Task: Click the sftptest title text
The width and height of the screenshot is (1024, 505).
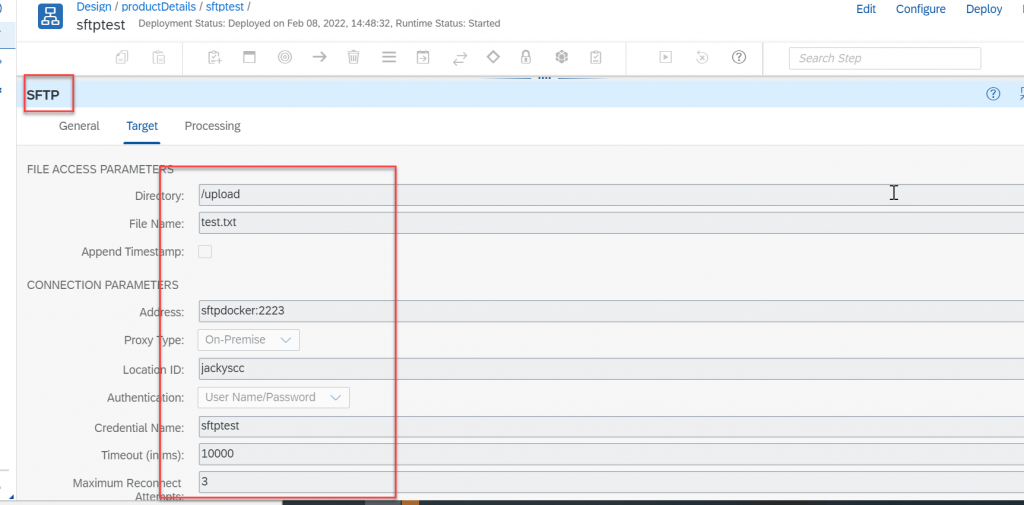Action: [x=101, y=25]
